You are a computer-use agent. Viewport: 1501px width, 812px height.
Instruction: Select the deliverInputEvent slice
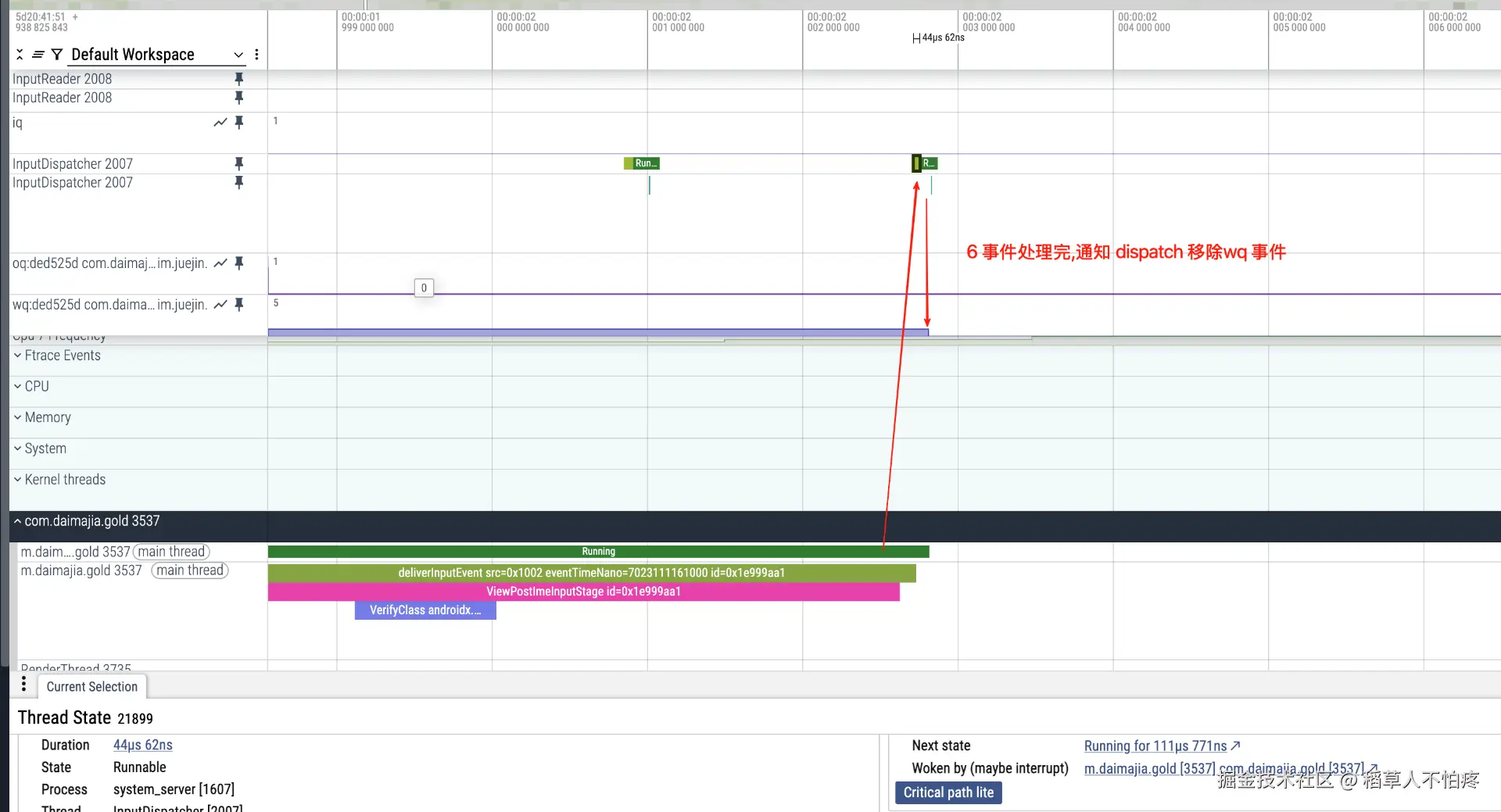tap(592, 573)
